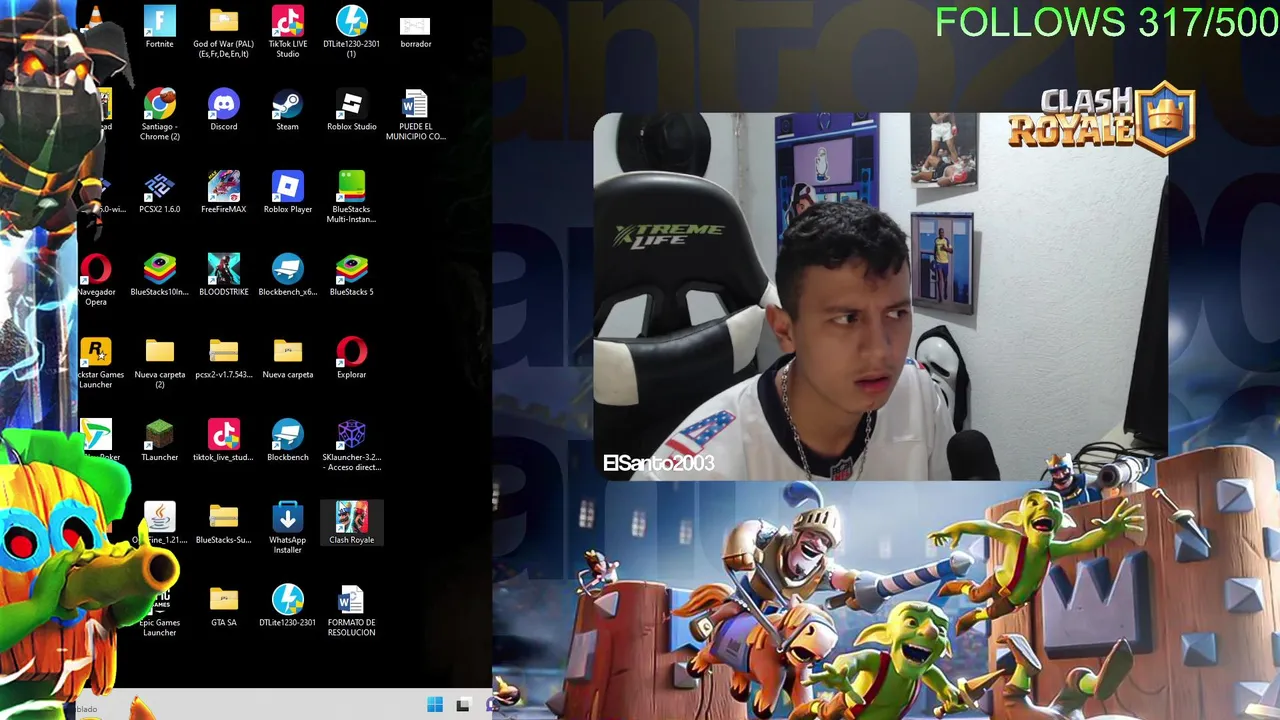The width and height of the screenshot is (1280, 720).
Task: Open SKlauncher-3.2 Acceso directo icon
Action: tap(352, 446)
